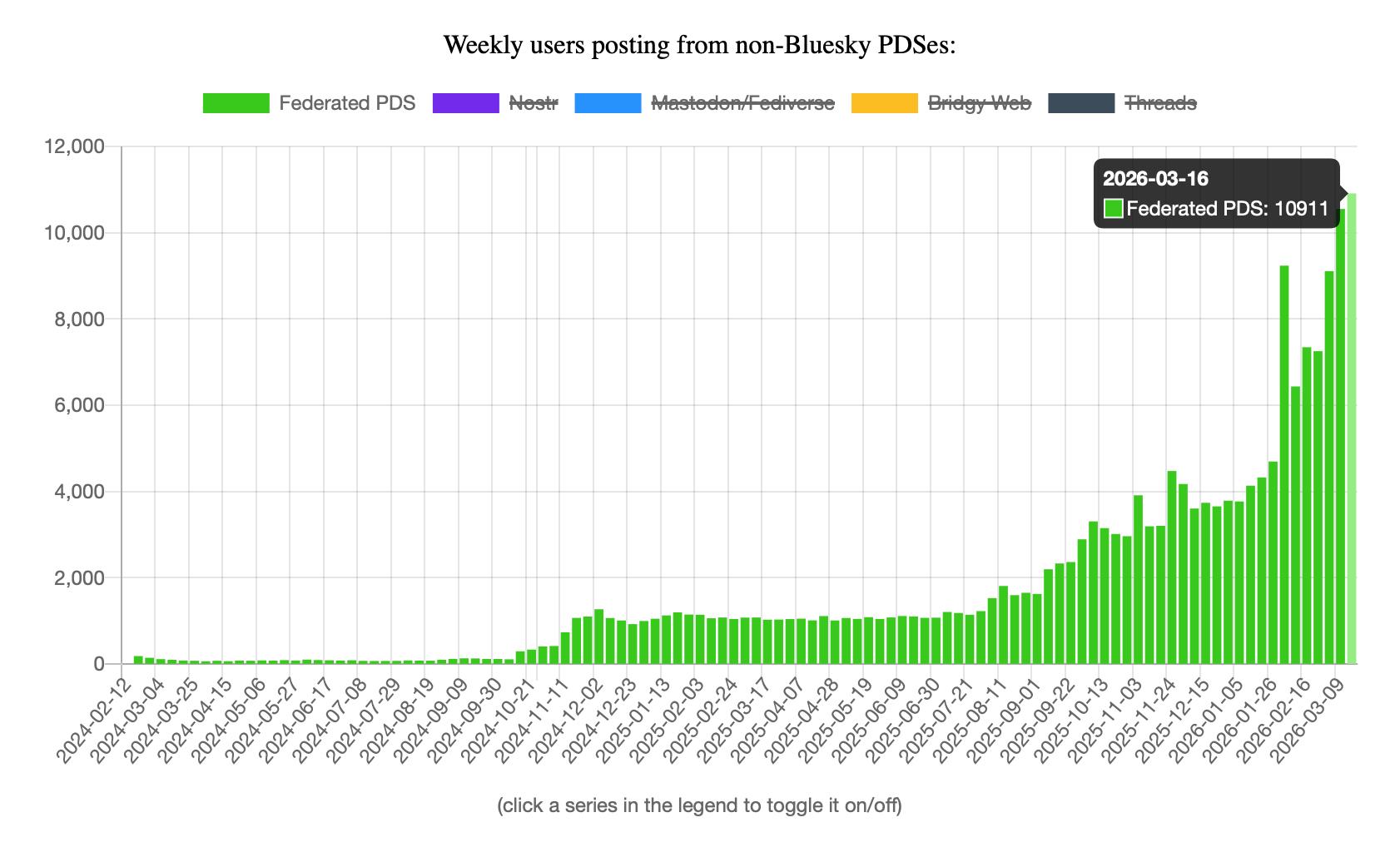
Task: Turn on the Bridgy Web series
Action: pyautogui.click(x=979, y=103)
